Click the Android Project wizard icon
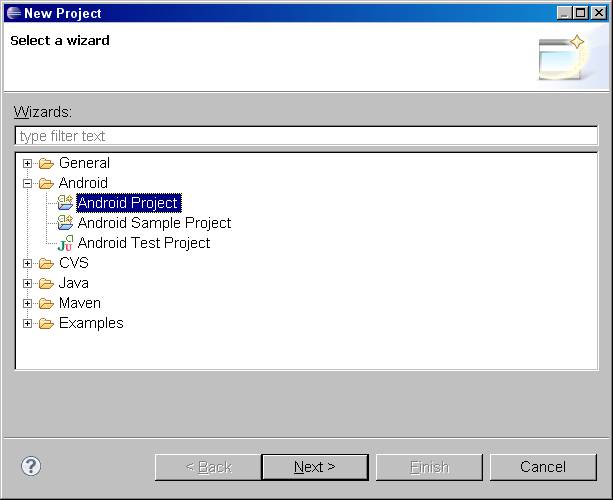 (65, 203)
